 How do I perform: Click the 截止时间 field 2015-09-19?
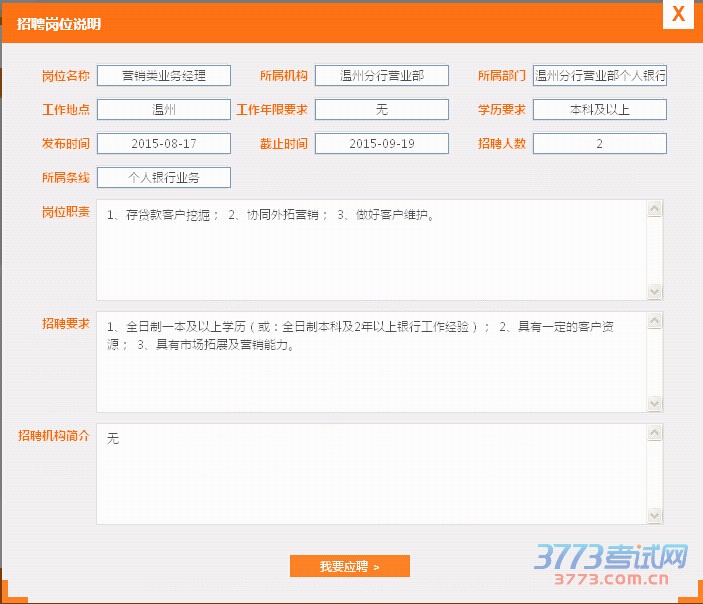[382, 144]
